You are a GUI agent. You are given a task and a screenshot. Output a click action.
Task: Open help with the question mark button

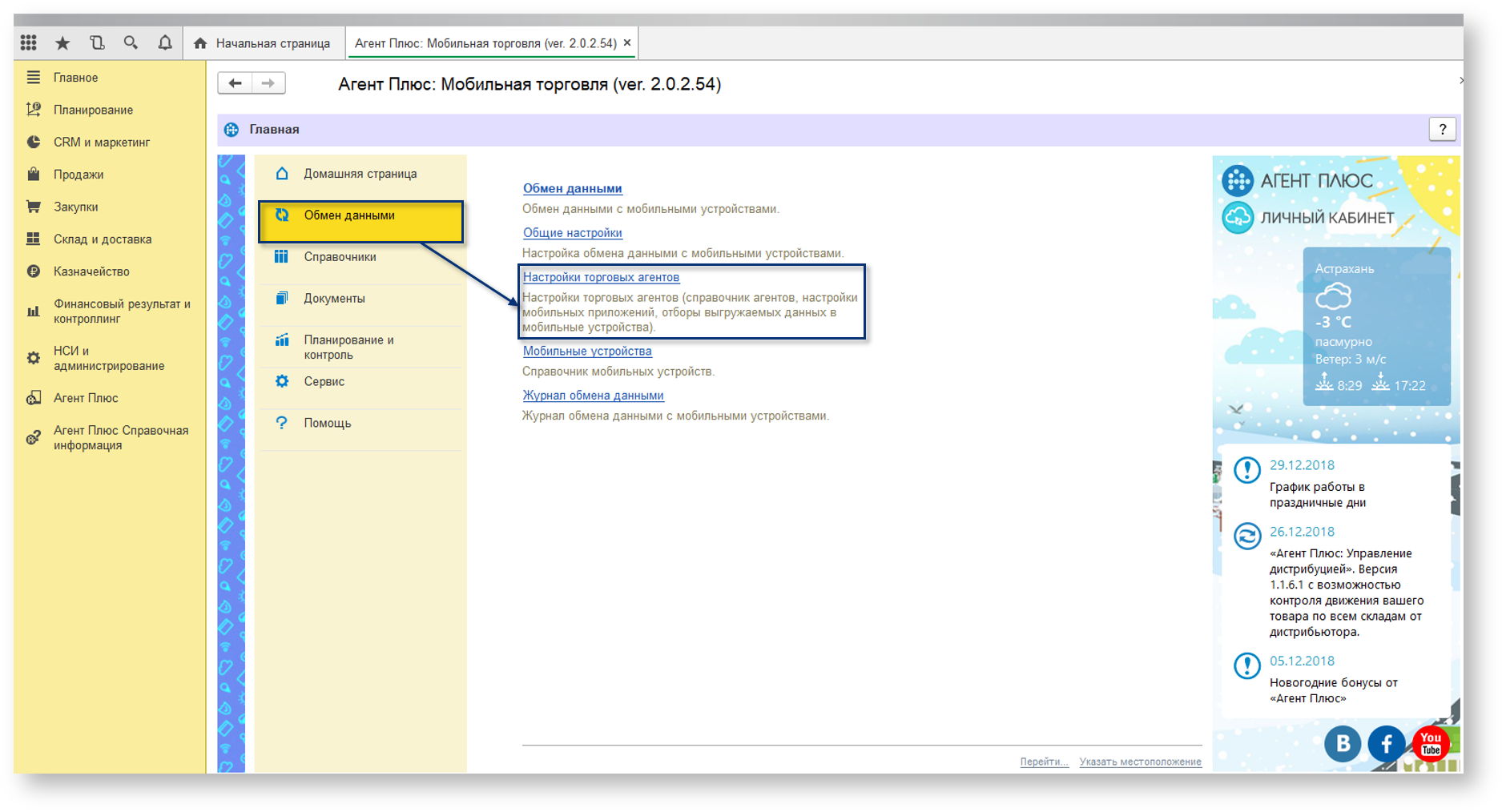[1443, 129]
